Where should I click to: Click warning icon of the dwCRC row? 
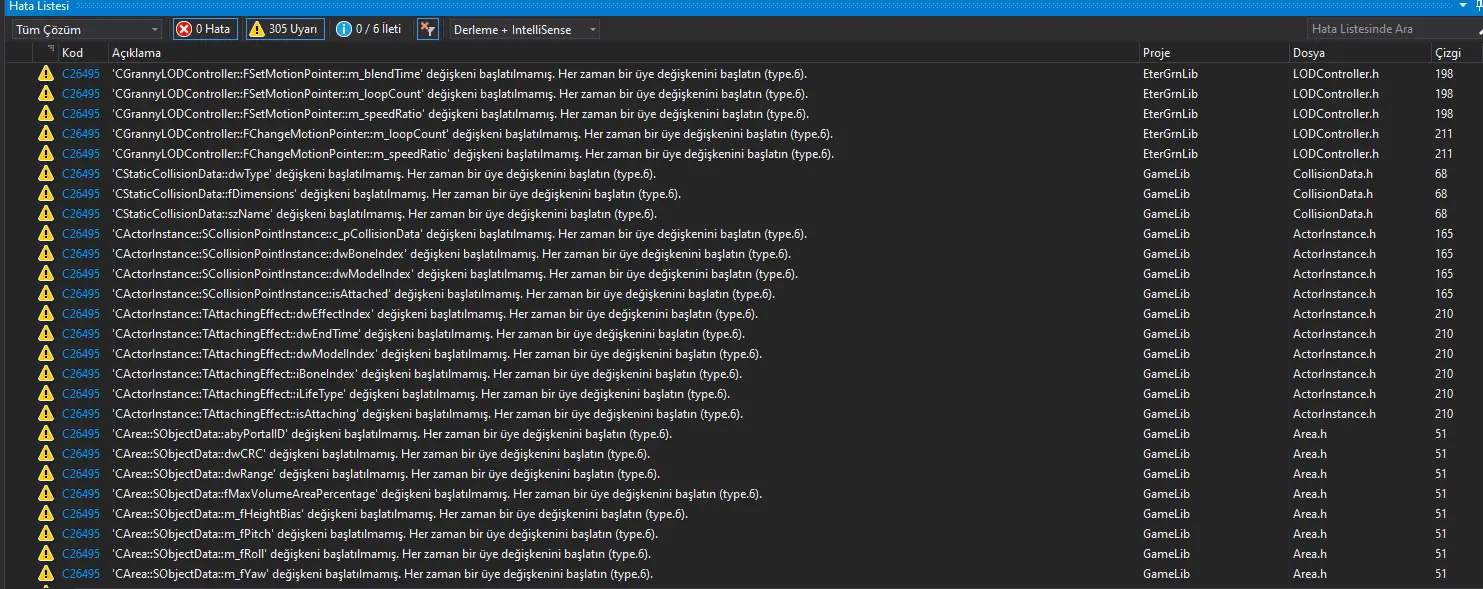(x=45, y=454)
